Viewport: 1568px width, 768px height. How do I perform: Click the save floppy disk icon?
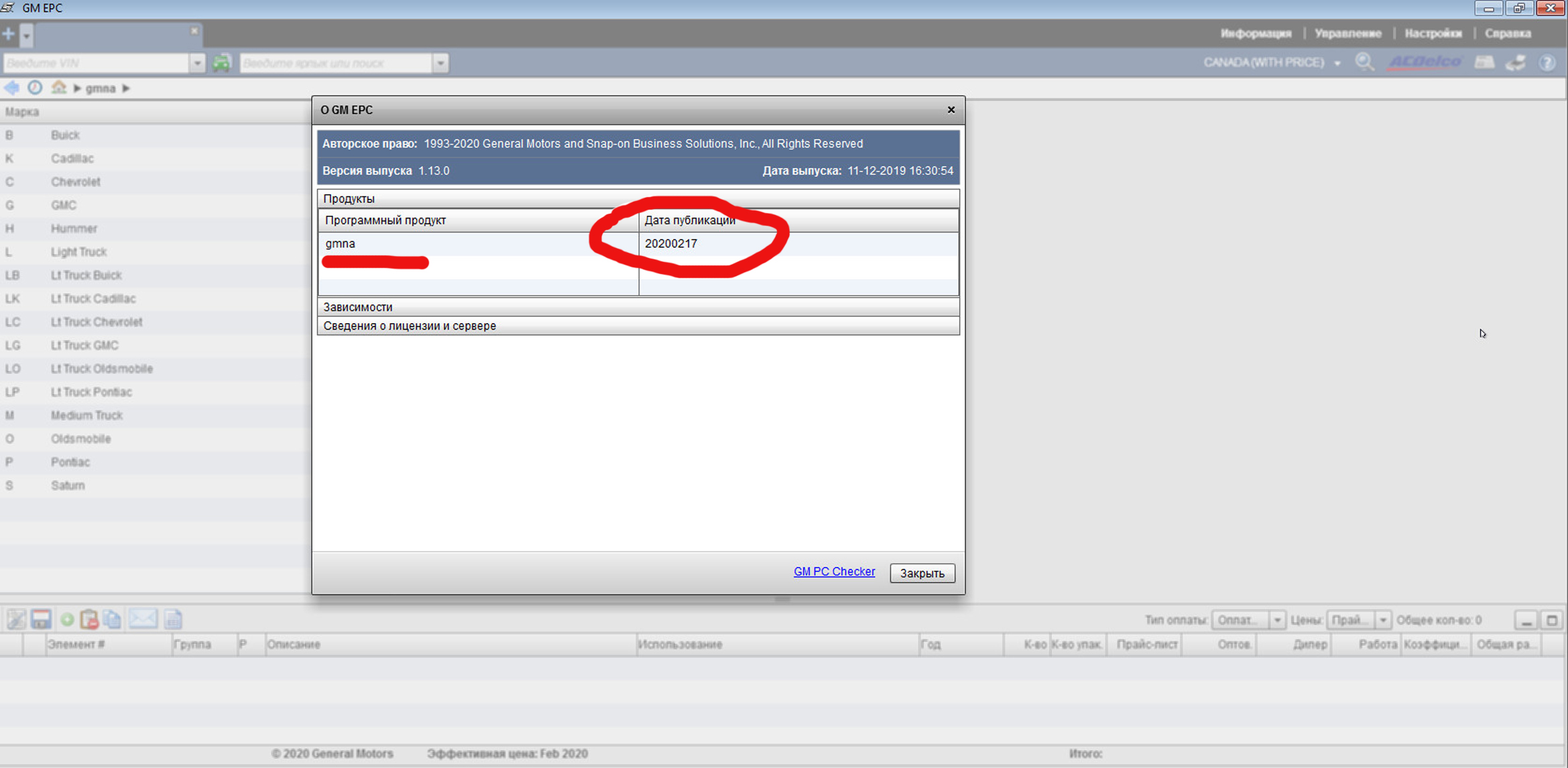(x=41, y=619)
